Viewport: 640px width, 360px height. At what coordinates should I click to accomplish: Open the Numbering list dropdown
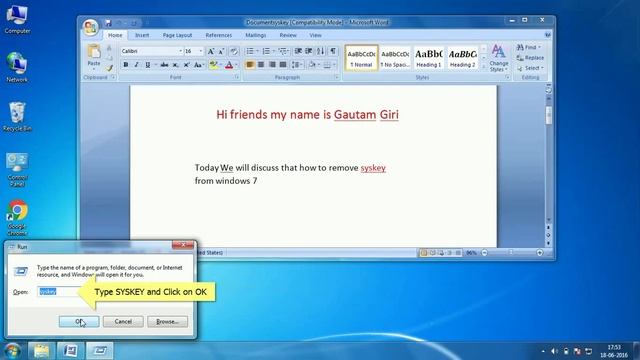coord(273,51)
